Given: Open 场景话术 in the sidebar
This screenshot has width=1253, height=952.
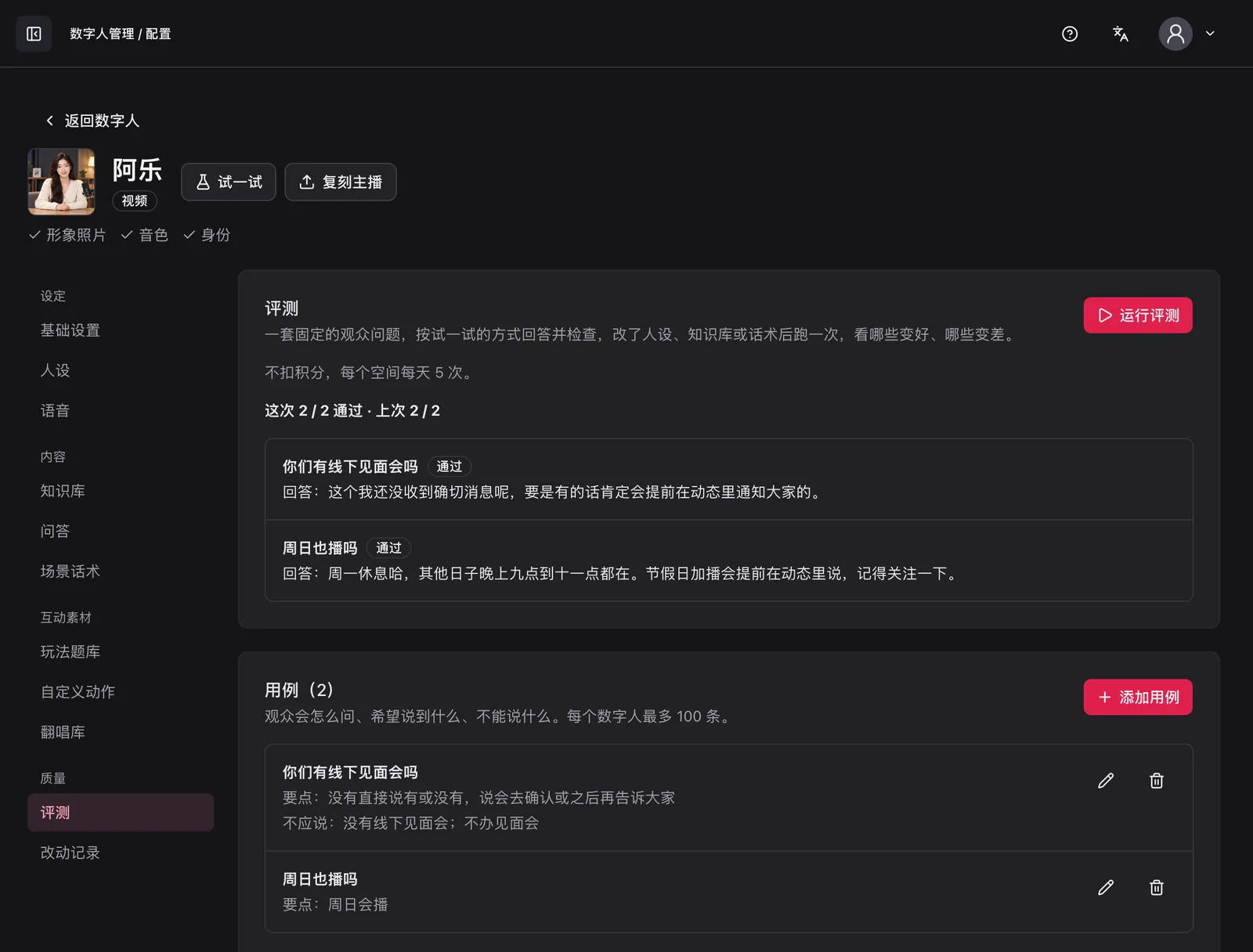Looking at the screenshot, I should 121,572.
